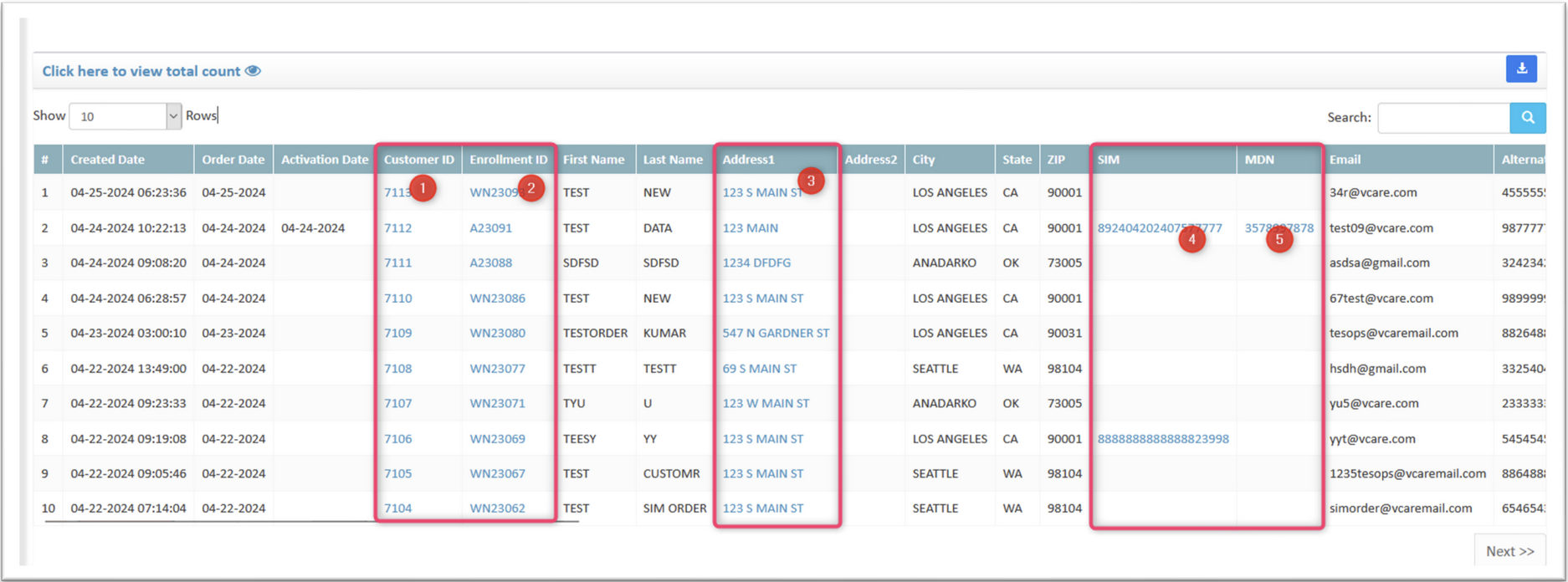Open enrollment ID WN23080
1568x582 pixels.
[497, 333]
